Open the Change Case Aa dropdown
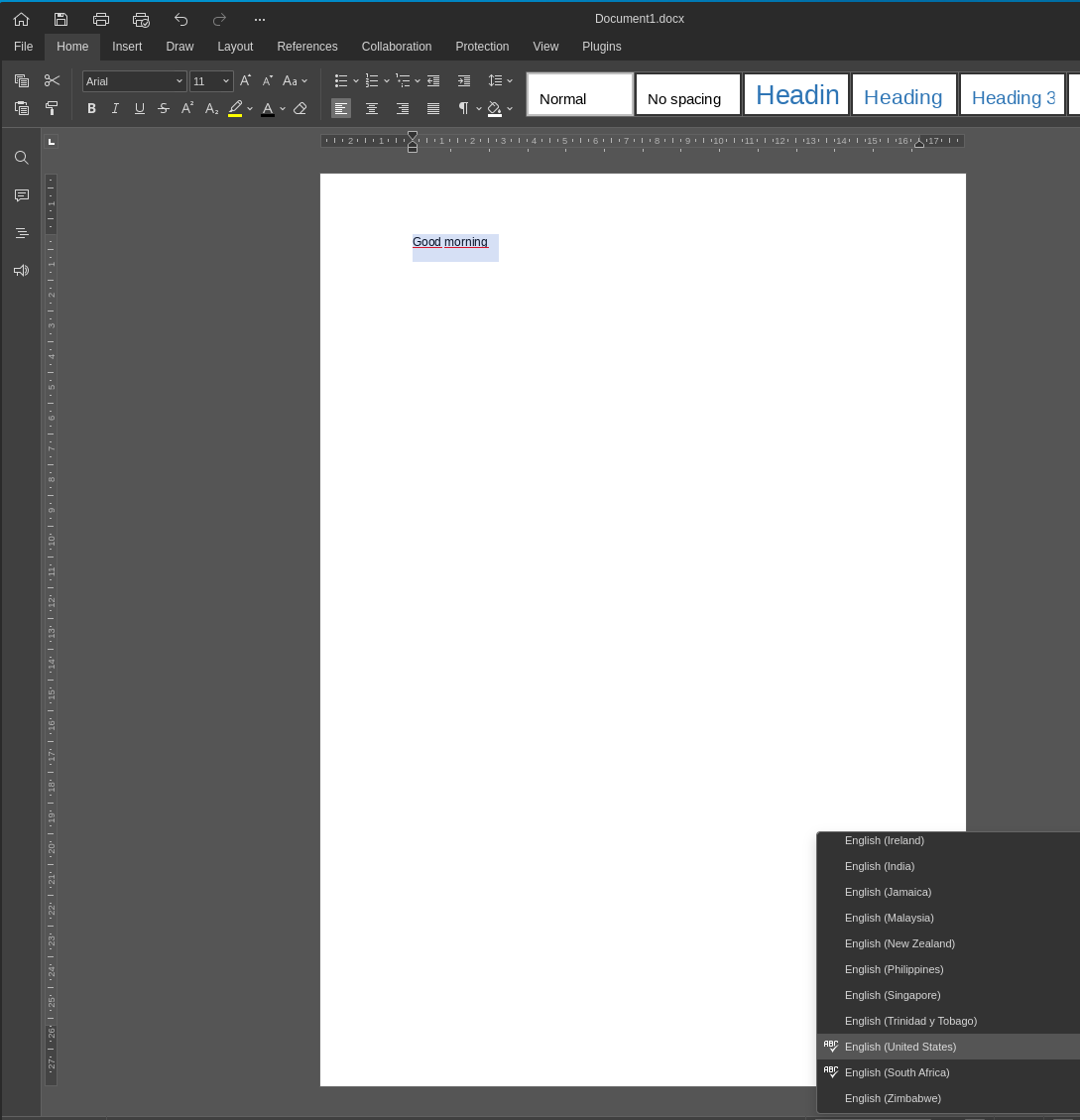1080x1120 pixels. pos(295,80)
